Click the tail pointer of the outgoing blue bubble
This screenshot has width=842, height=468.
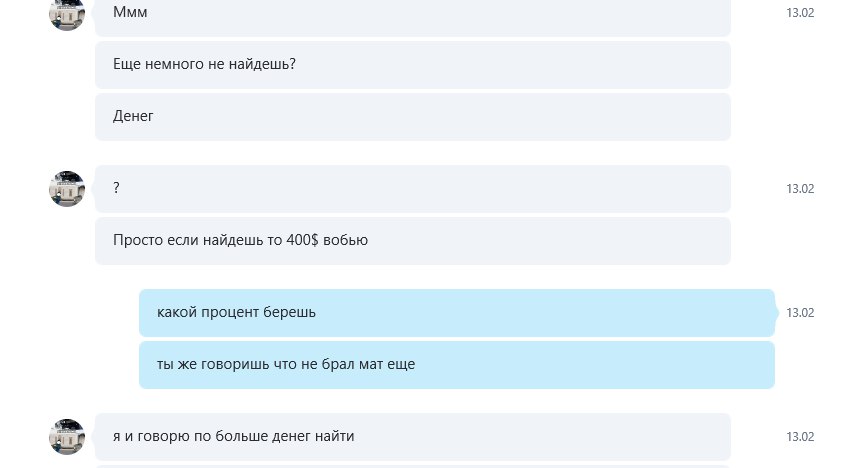point(776,313)
